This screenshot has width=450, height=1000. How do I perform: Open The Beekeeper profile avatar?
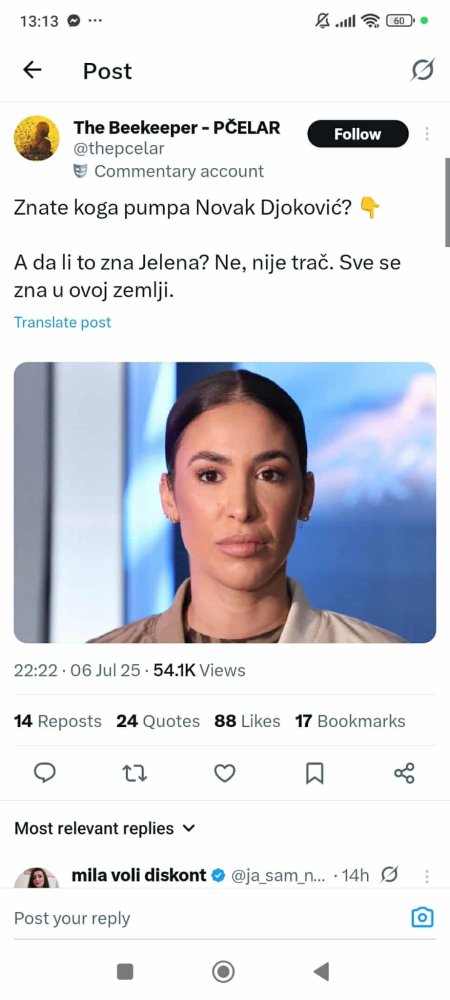[37, 138]
